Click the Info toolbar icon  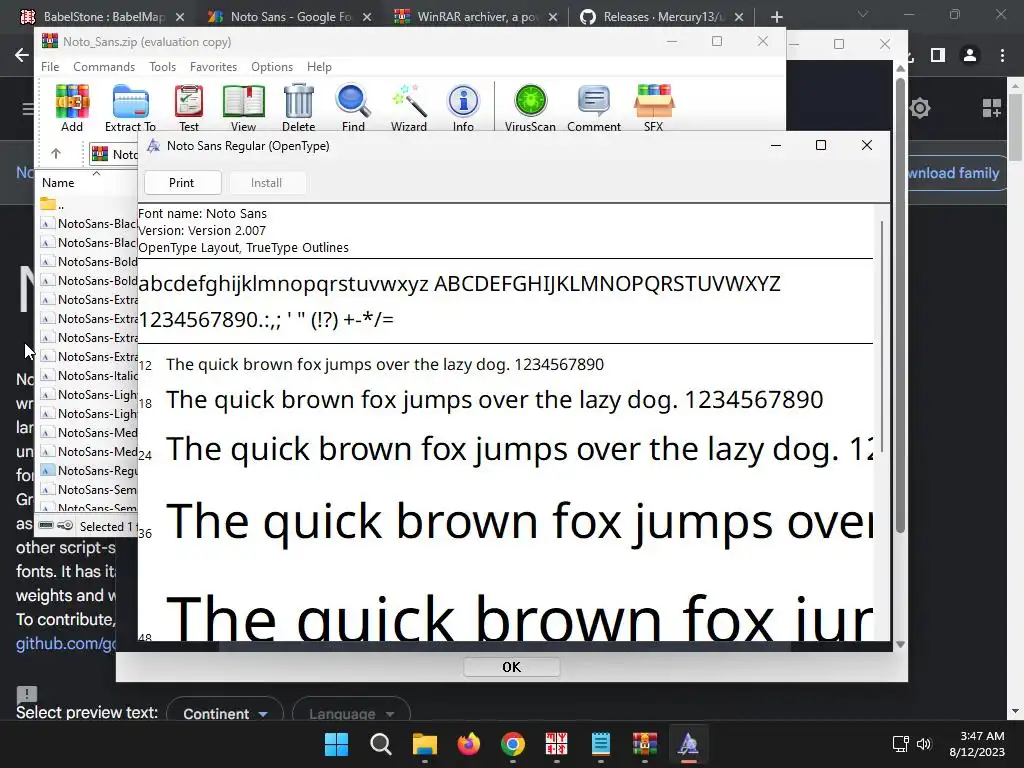(463, 108)
